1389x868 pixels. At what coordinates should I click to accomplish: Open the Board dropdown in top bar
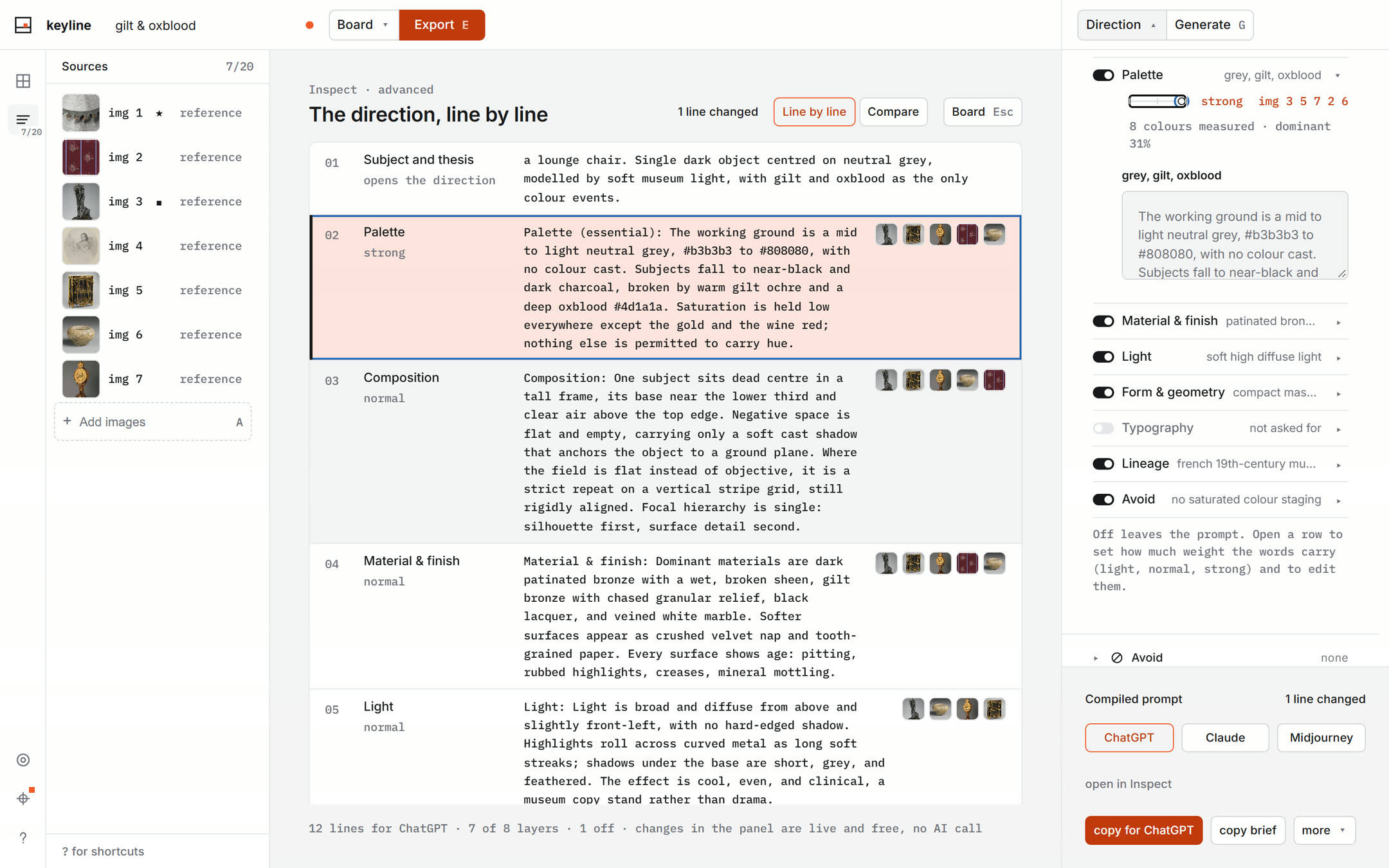[x=364, y=25]
